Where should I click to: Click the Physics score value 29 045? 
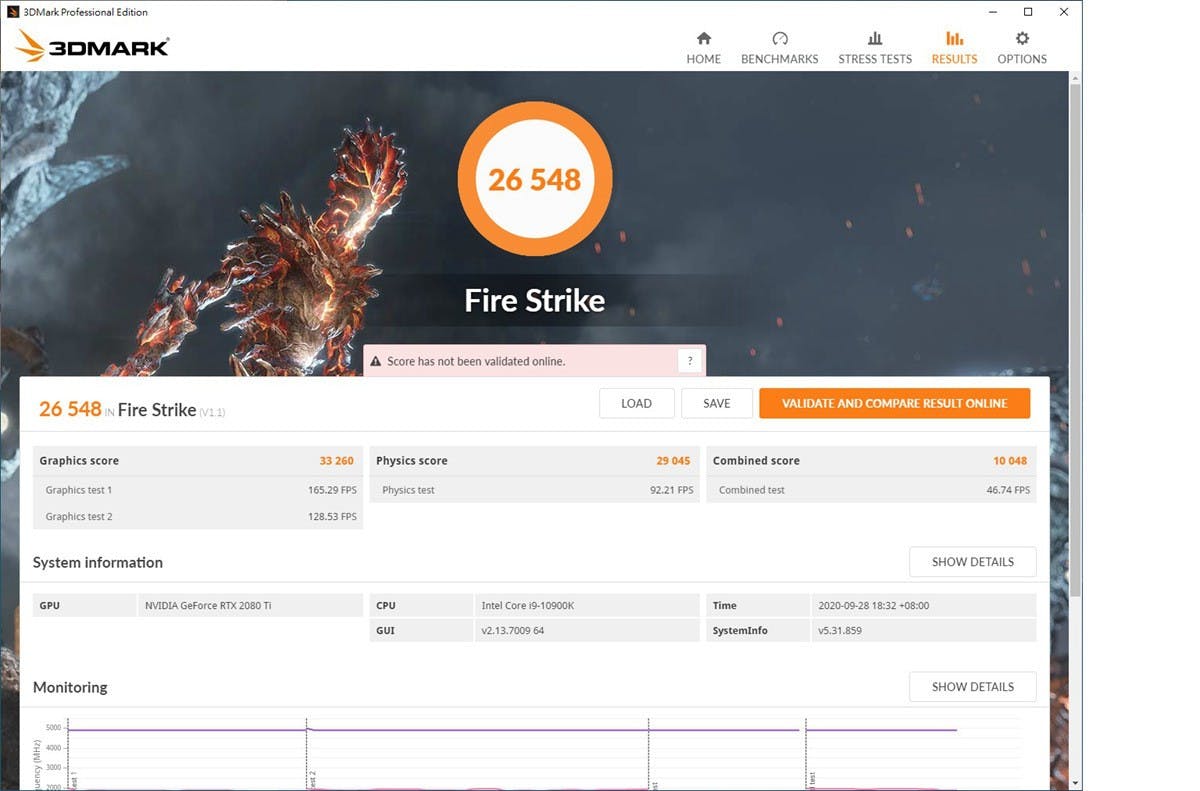(x=673, y=461)
